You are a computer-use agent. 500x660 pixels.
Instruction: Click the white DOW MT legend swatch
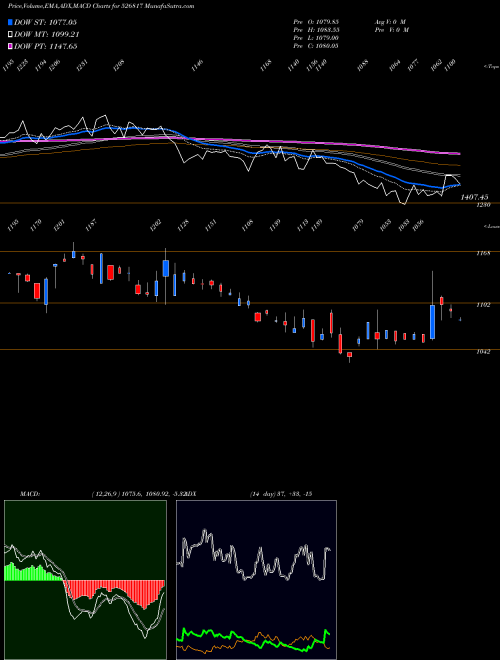click(x=11, y=35)
